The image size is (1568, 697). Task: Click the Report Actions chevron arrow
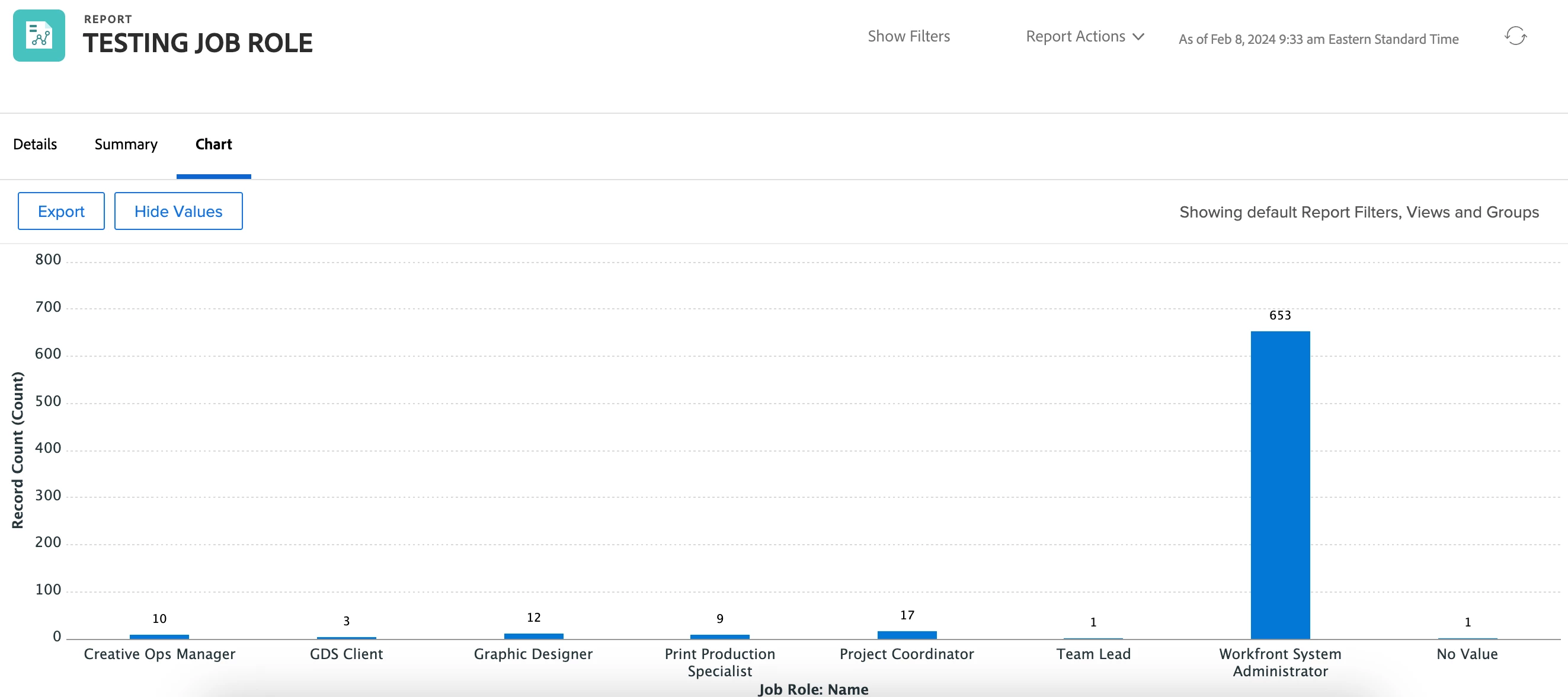(1138, 37)
